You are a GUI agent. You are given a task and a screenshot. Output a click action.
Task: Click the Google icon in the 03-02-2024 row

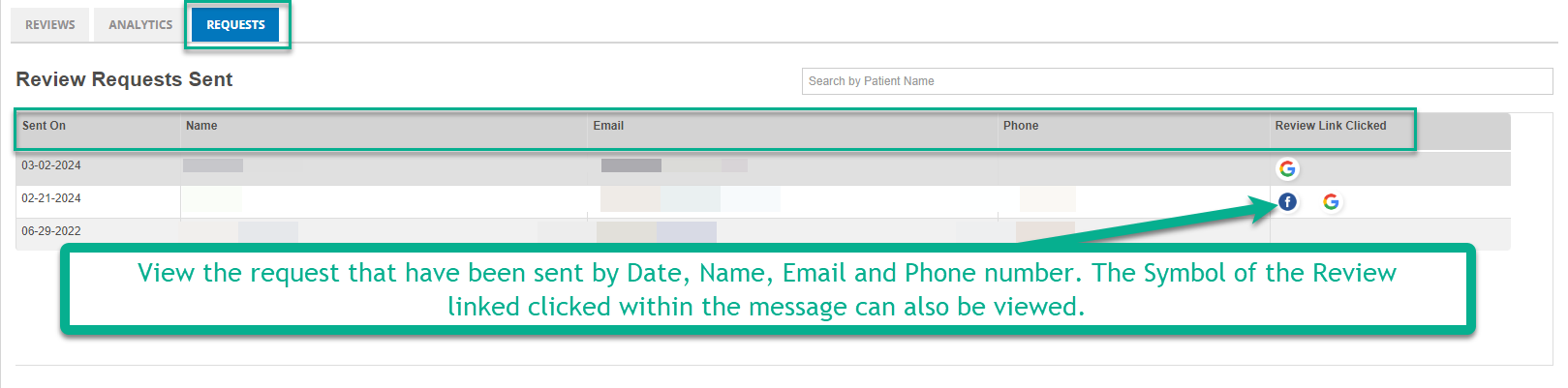tap(1287, 168)
